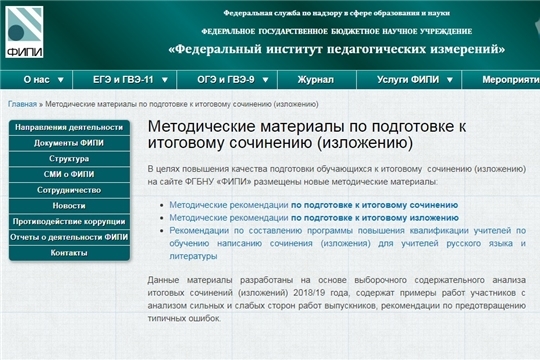Select «СМИ о ФИПИ» in the sidebar
This screenshot has height=360, width=540.
69,174
